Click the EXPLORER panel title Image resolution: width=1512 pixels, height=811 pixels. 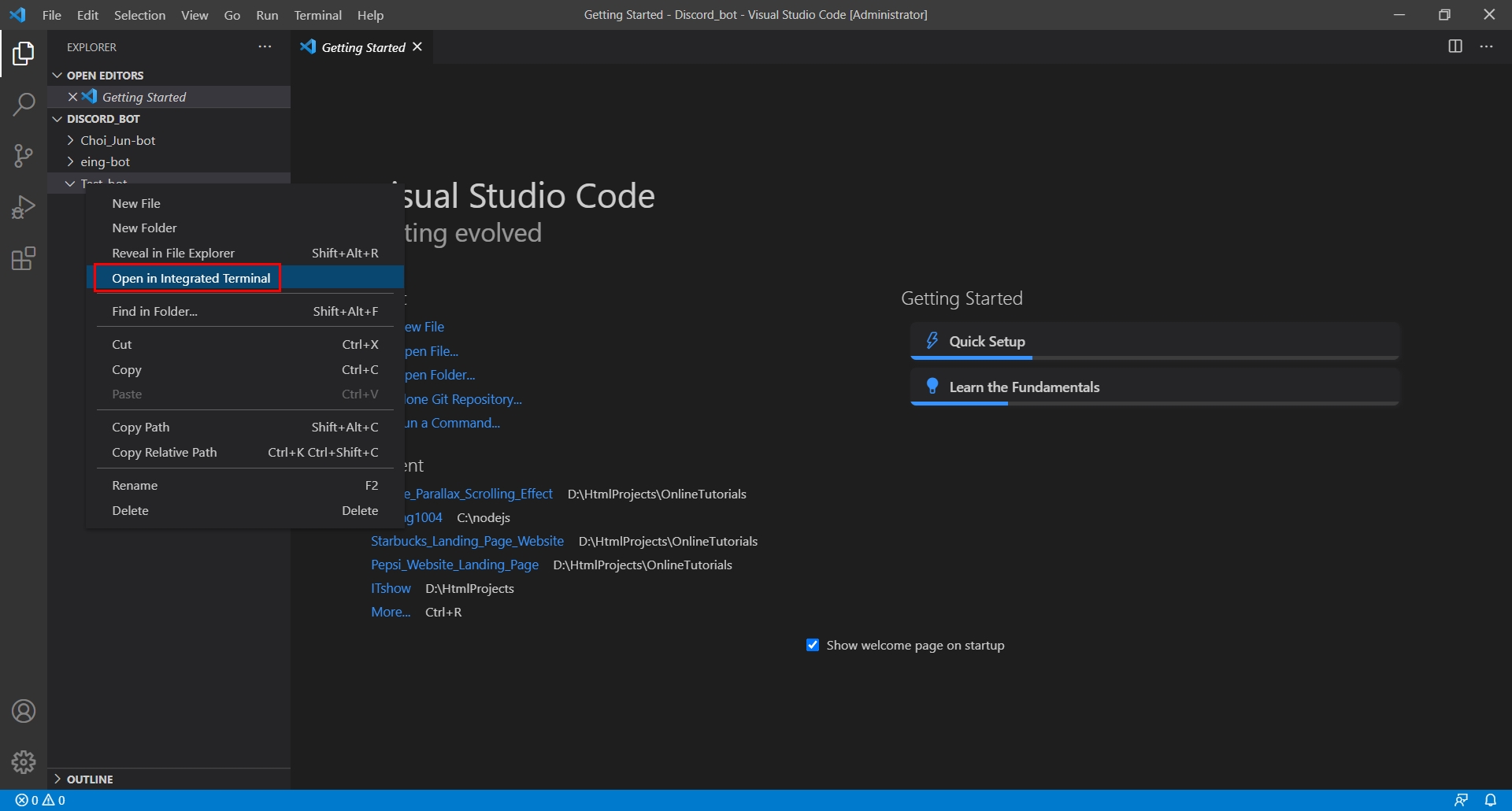click(x=91, y=47)
